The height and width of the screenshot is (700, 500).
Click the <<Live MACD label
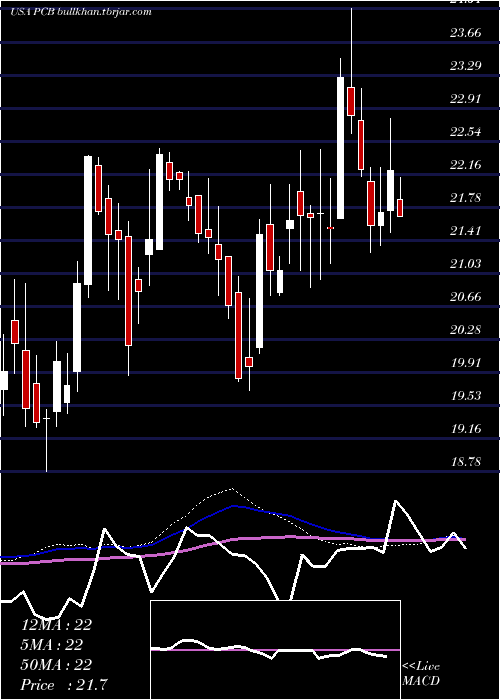click(421, 674)
